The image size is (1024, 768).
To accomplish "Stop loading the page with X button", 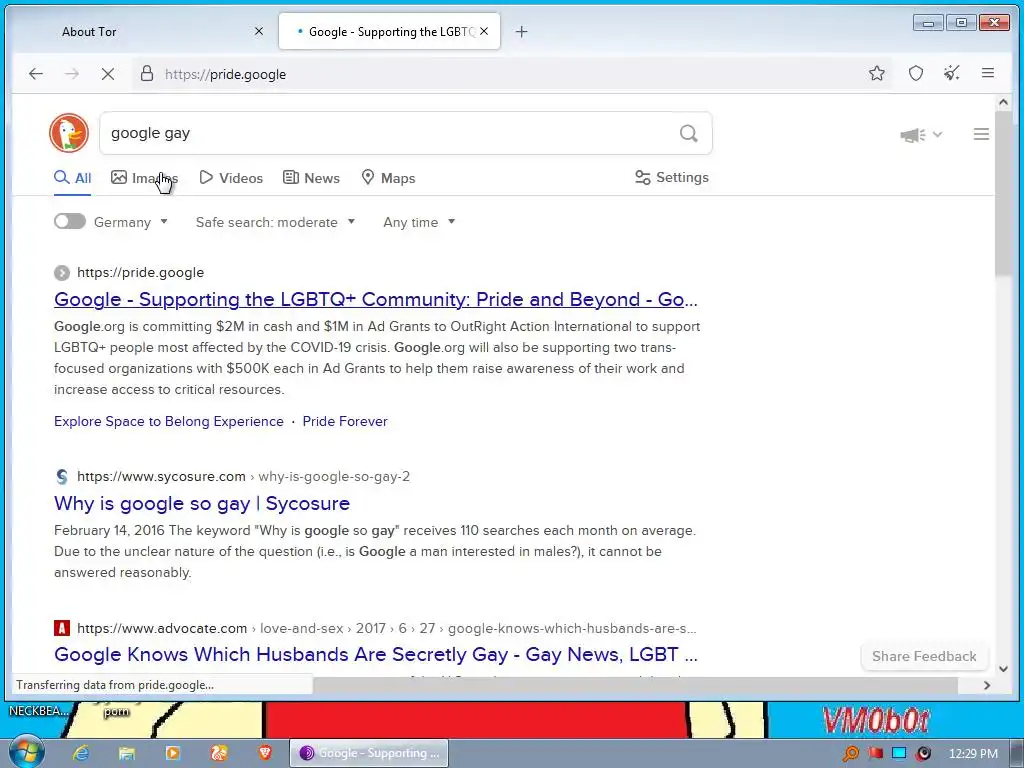I will [x=108, y=74].
